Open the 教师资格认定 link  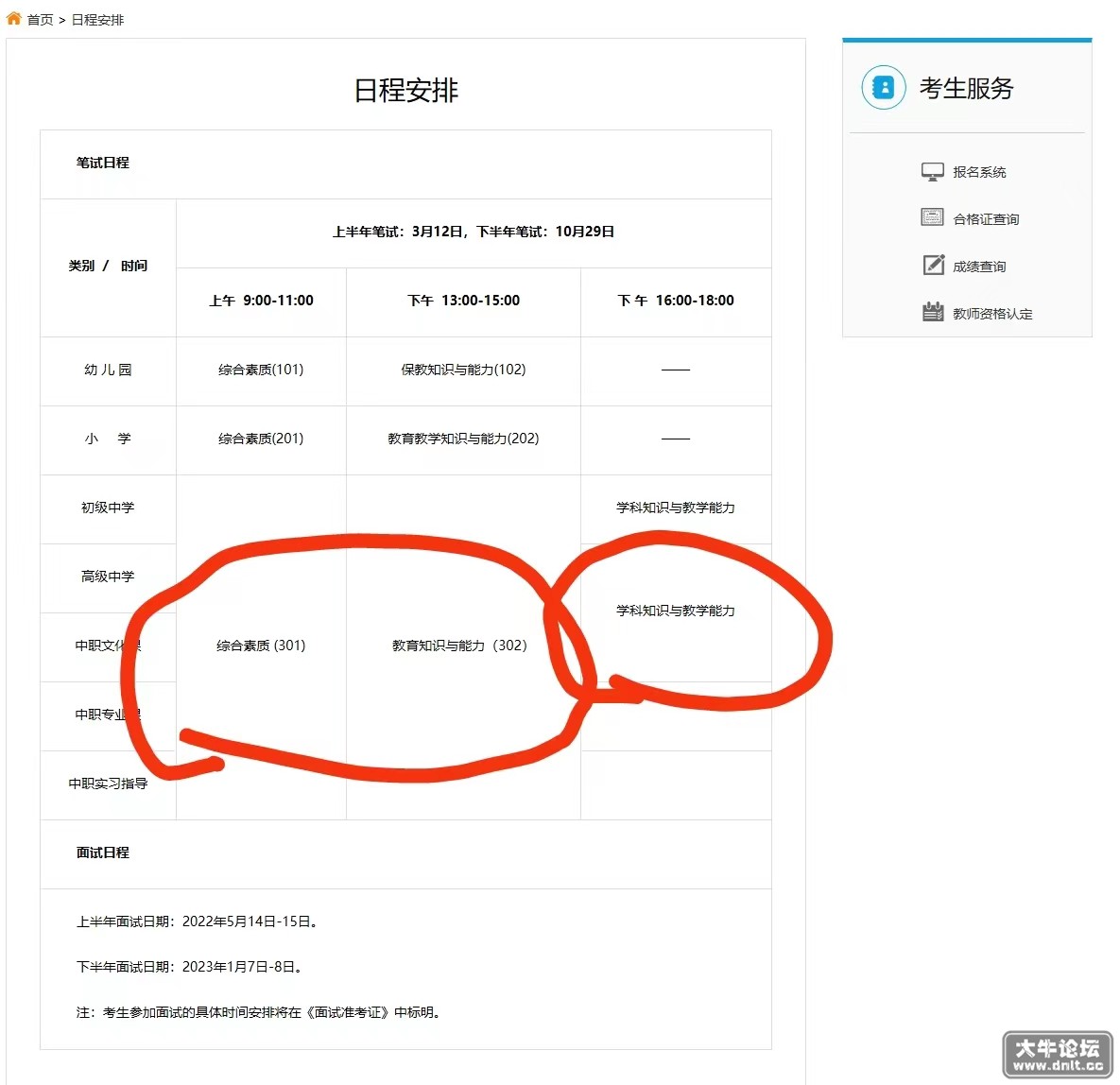coord(992,314)
